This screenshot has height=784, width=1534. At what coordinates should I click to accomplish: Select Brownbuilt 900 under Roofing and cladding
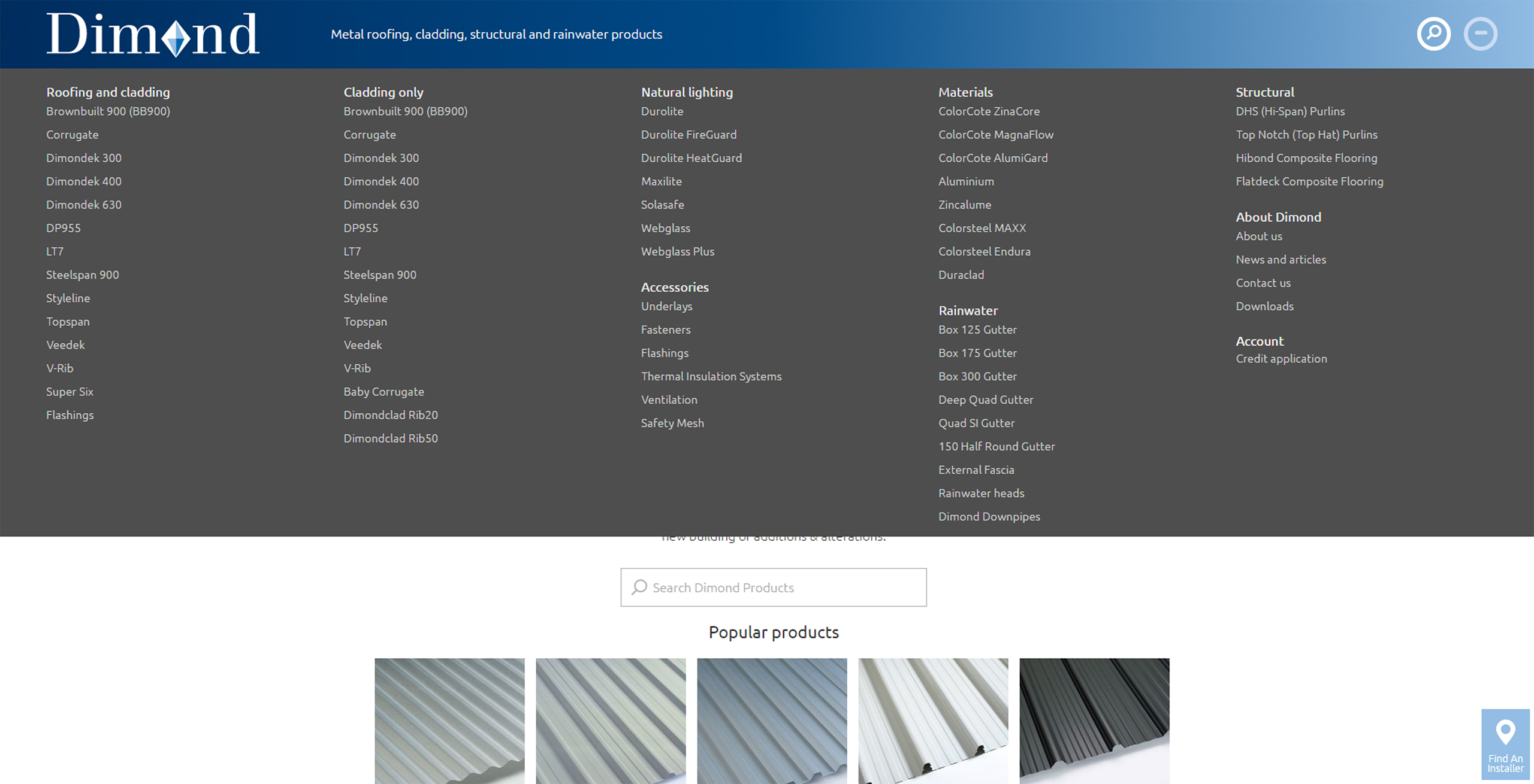coord(108,111)
